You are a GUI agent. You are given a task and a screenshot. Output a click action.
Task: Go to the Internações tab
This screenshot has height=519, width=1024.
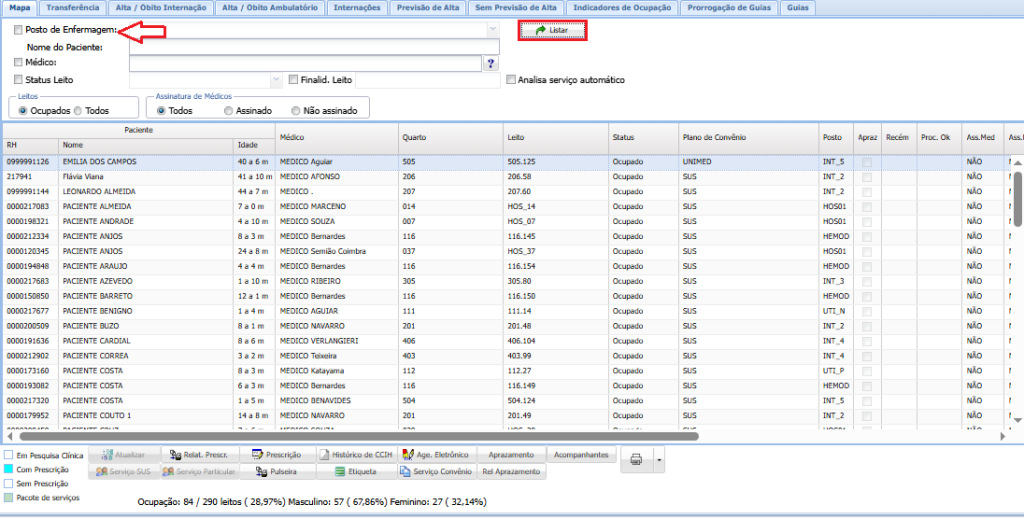pos(357,8)
